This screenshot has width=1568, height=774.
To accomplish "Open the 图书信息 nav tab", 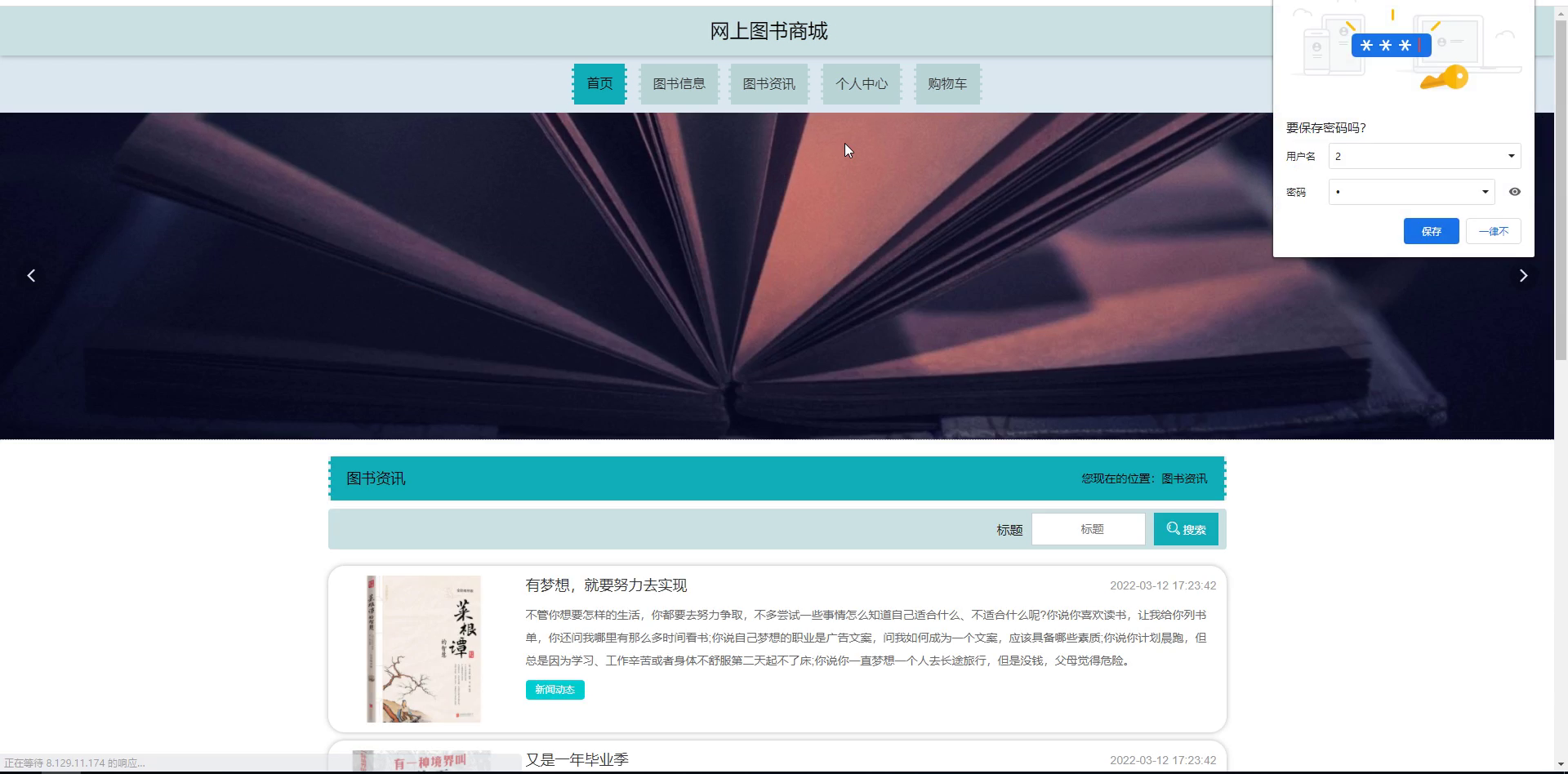I will (x=679, y=84).
